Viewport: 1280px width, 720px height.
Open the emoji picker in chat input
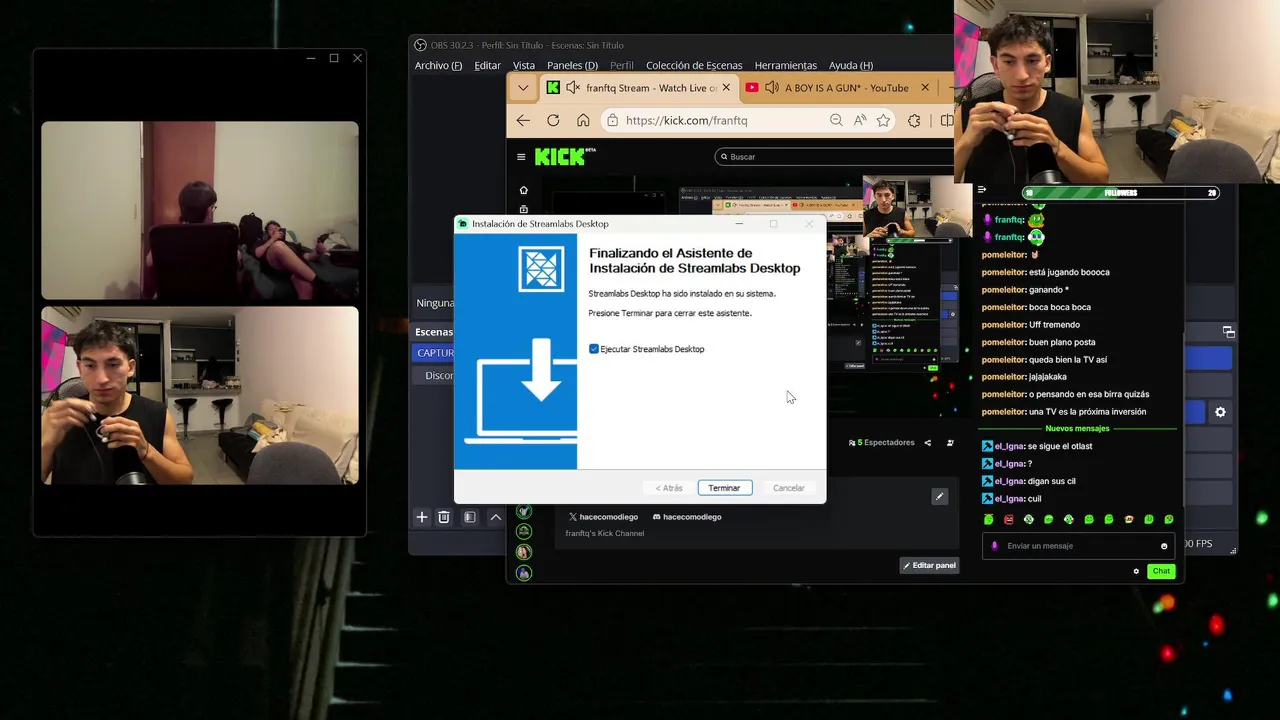pos(1164,546)
